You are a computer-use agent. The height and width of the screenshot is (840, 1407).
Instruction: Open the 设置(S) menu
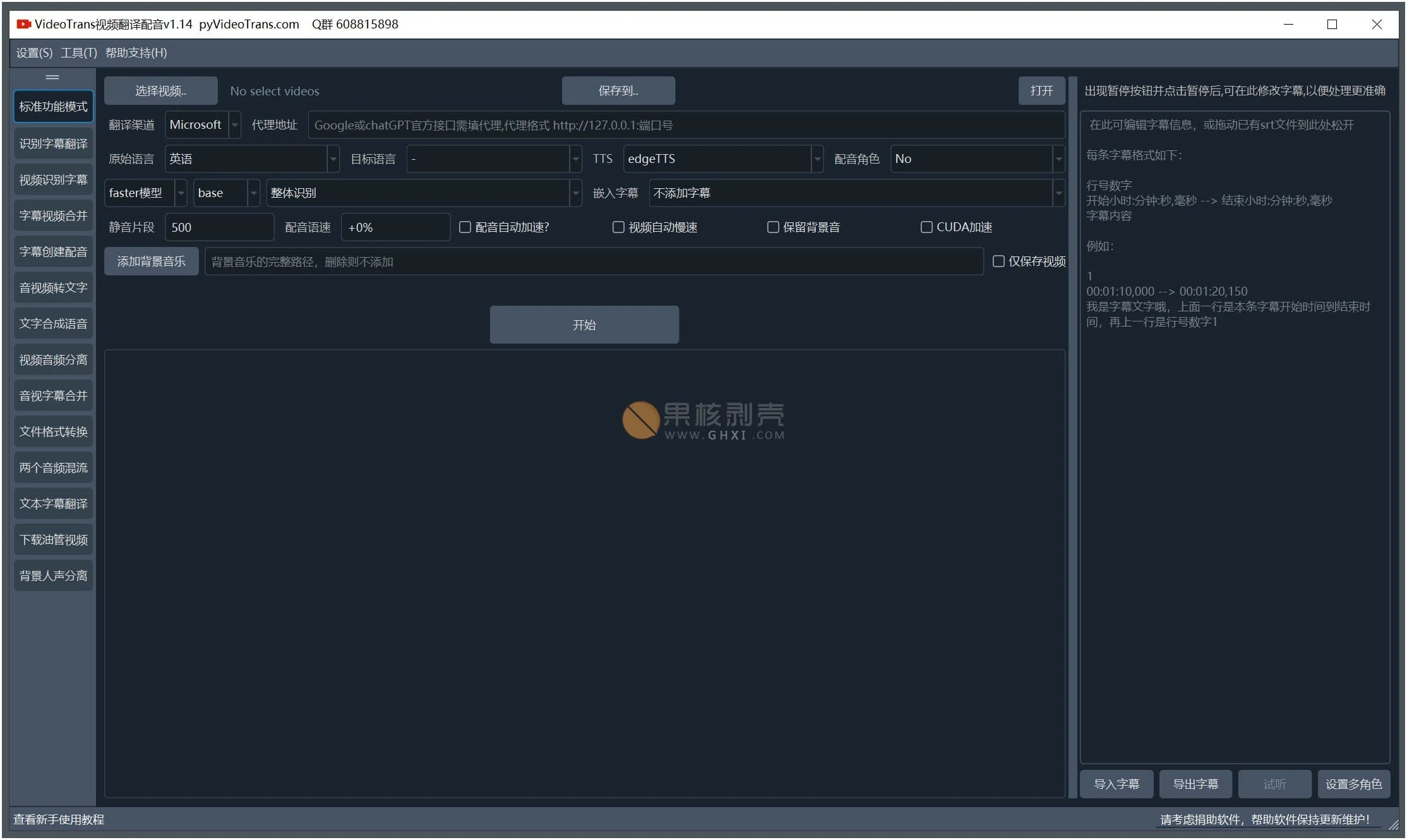(33, 52)
